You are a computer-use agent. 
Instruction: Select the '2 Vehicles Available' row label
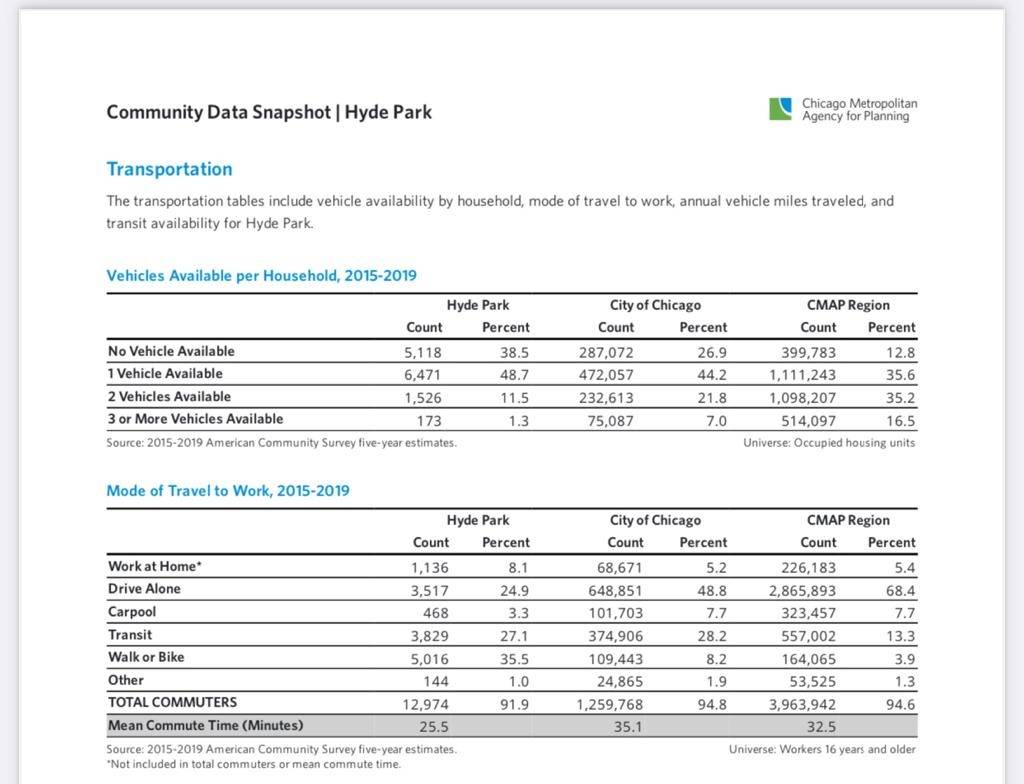[169, 397]
